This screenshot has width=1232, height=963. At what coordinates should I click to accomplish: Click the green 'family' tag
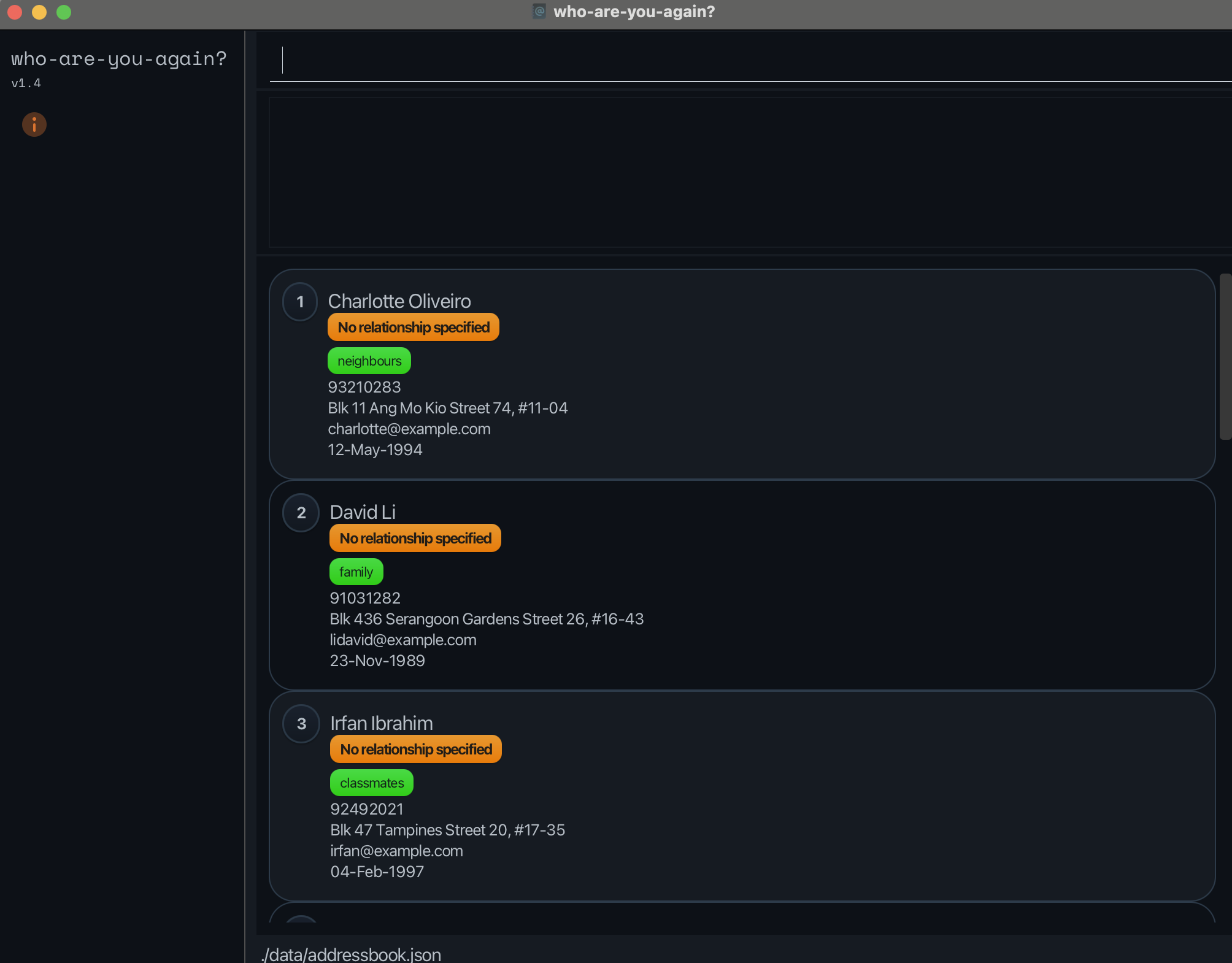pyautogui.click(x=356, y=572)
